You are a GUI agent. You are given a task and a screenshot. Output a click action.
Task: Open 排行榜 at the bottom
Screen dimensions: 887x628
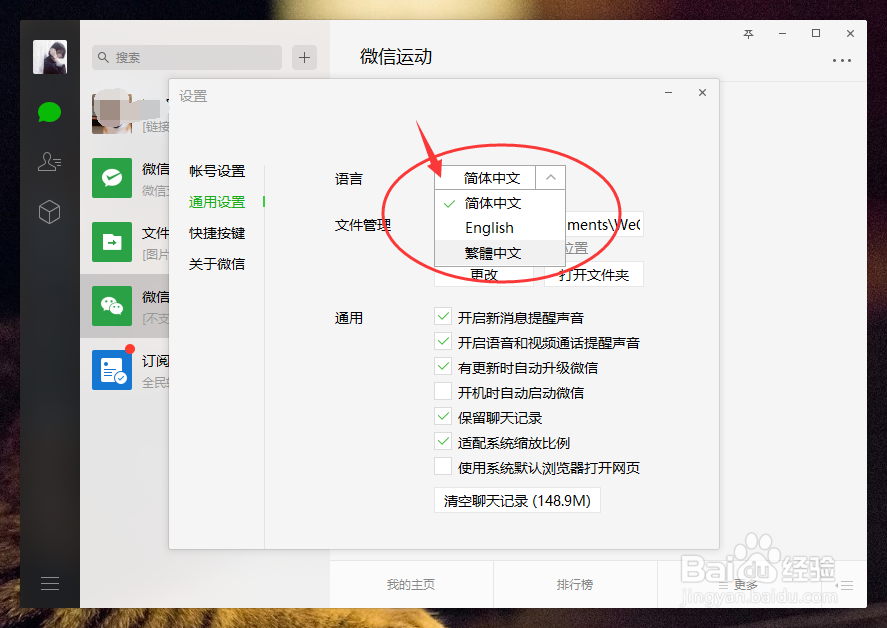(575, 584)
